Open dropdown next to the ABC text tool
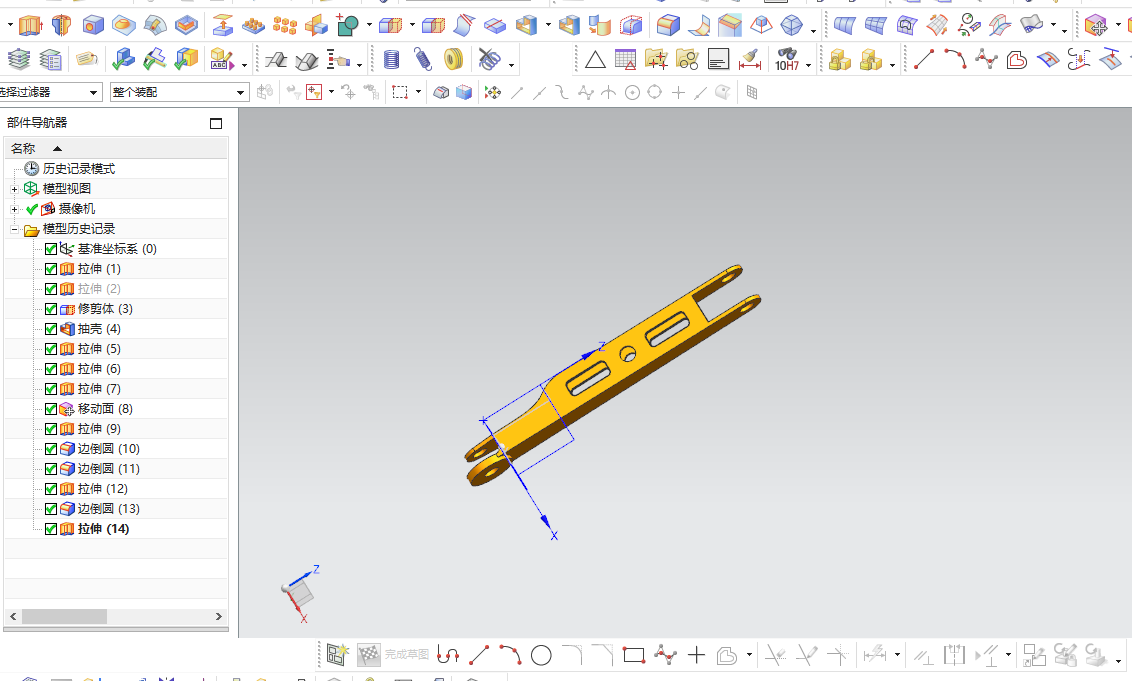The height and width of the screenshot is (681, 1132). point(244,65)
